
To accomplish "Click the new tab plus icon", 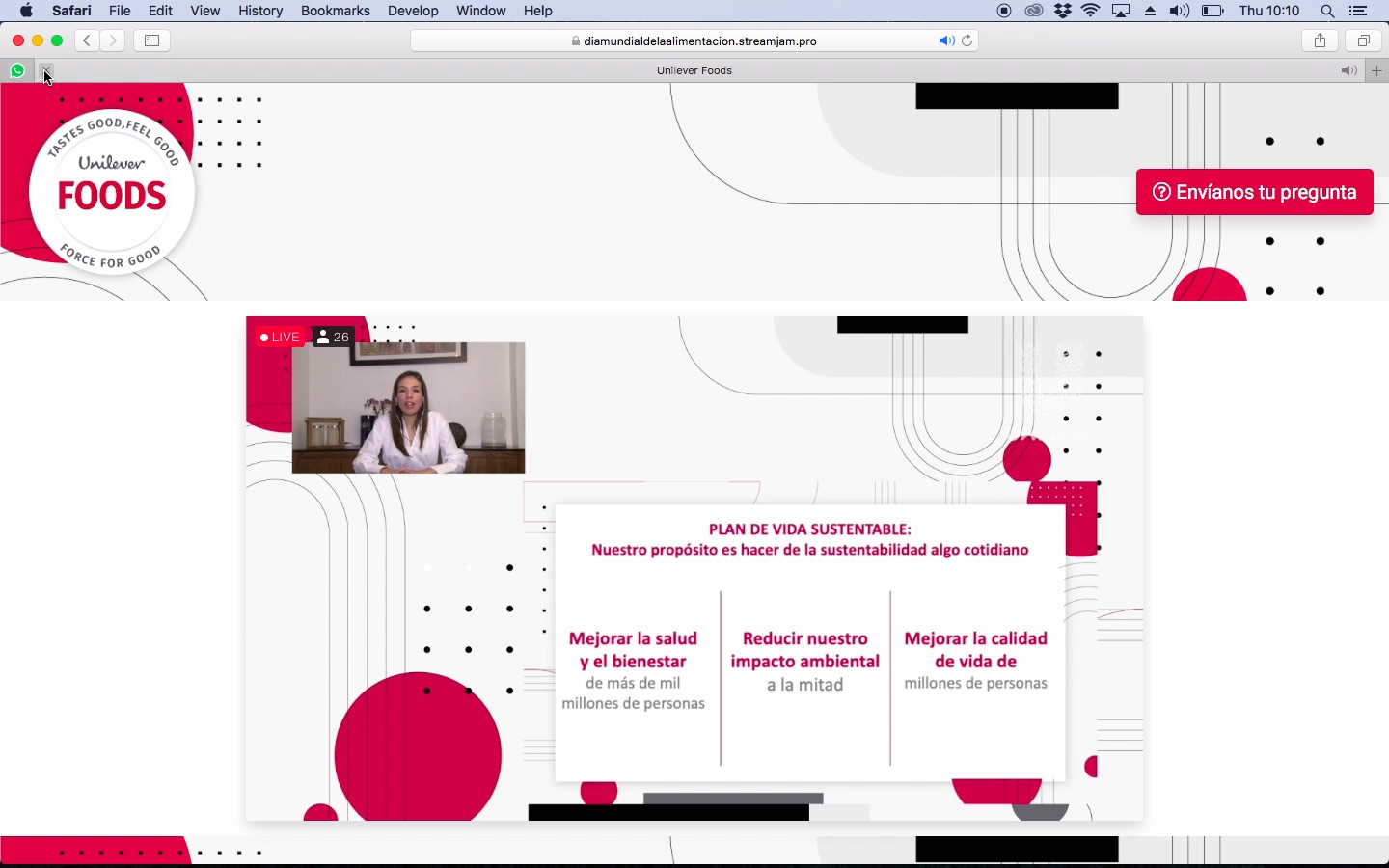I will 1377,70.
